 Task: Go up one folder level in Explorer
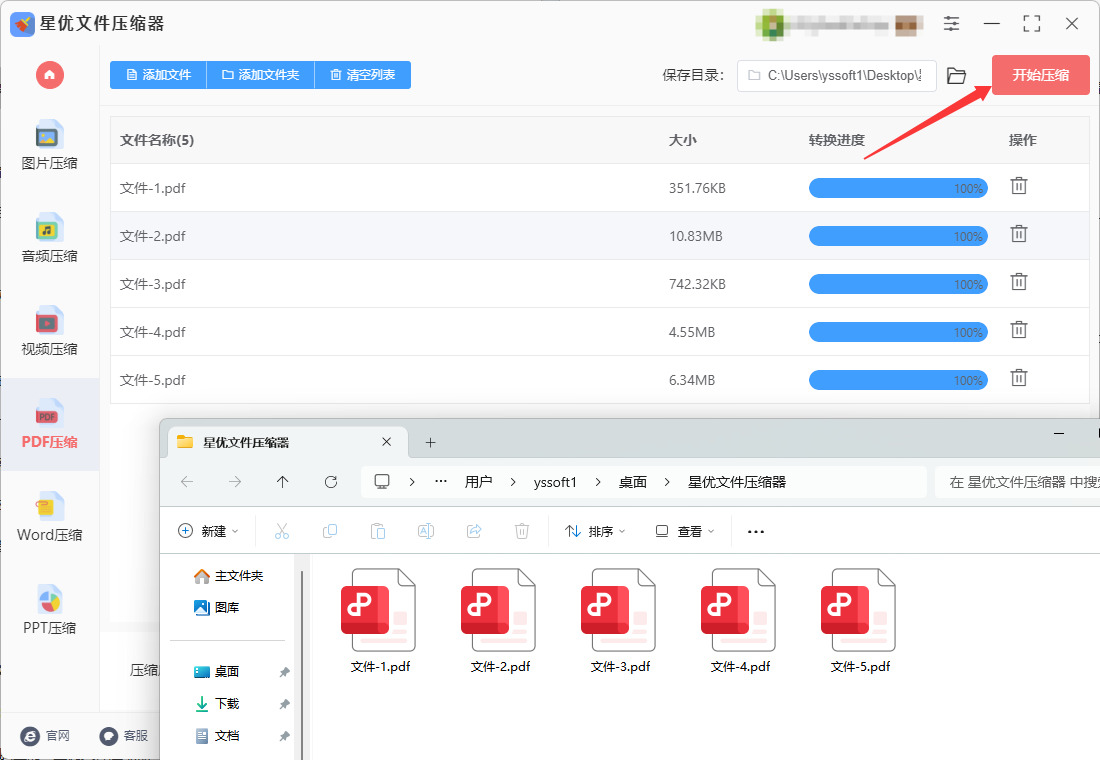(x=283, y=481)
